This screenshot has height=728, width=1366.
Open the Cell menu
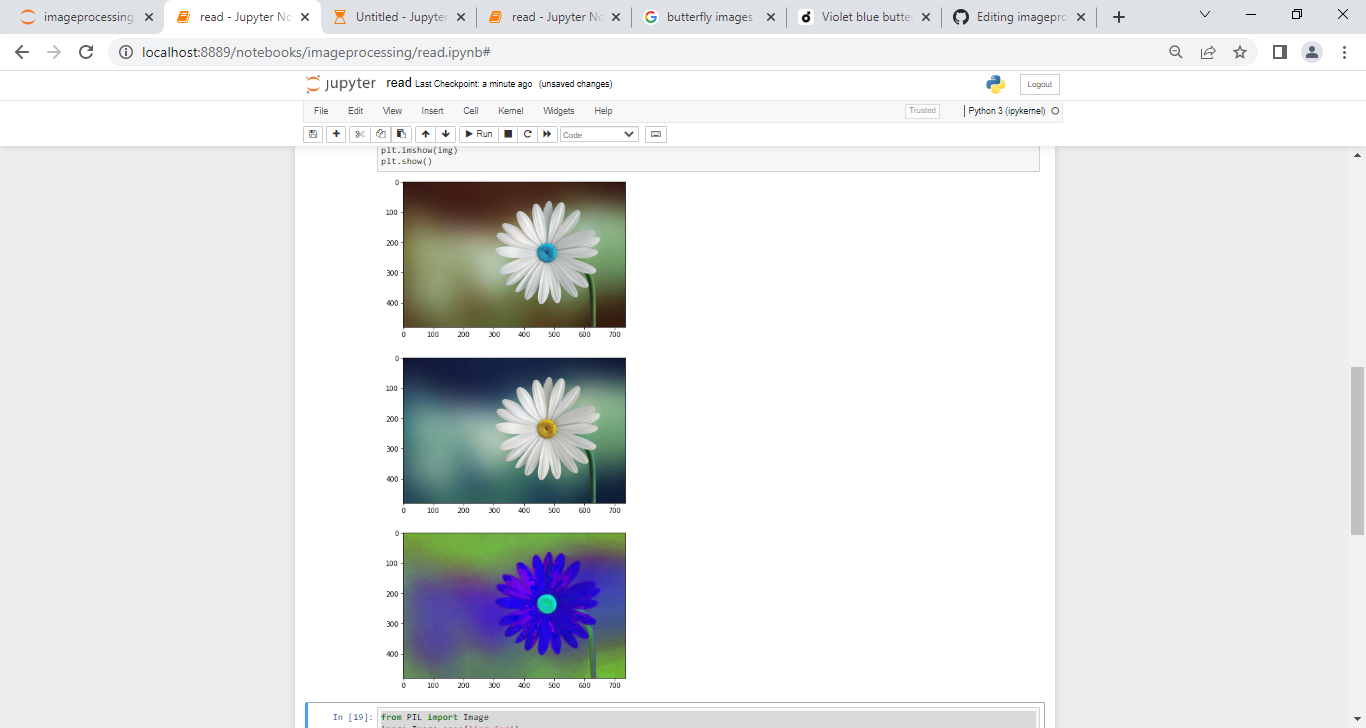[x=471, y=111]
